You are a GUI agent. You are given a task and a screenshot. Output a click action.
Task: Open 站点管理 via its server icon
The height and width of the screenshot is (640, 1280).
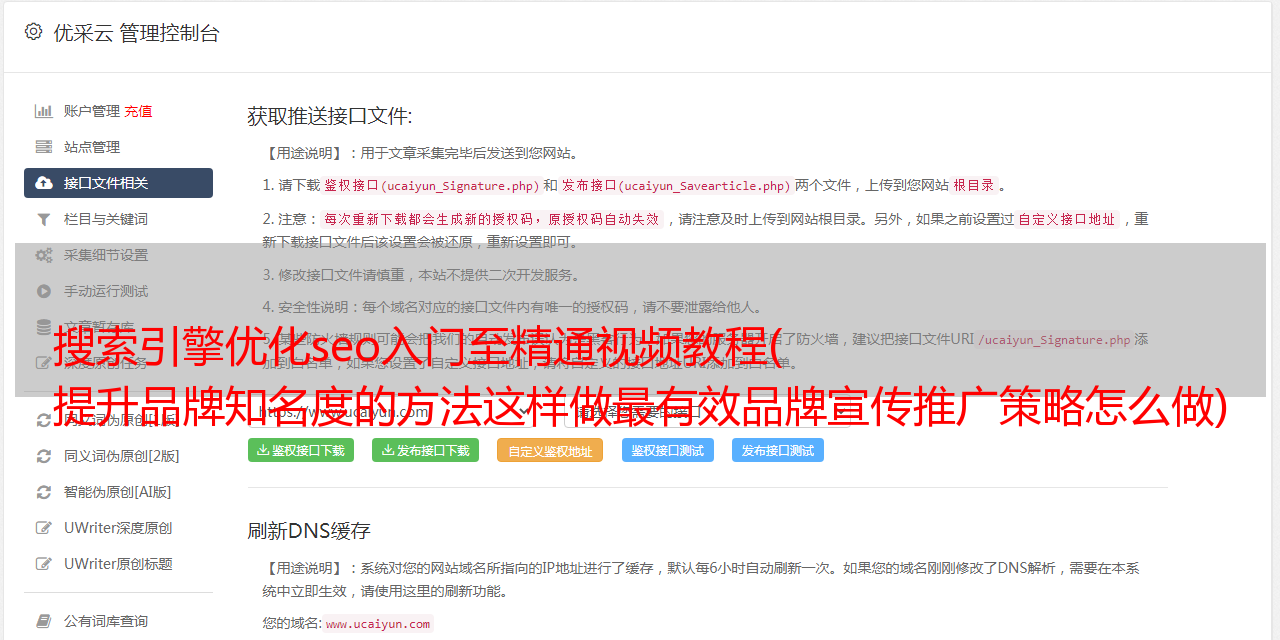(44, 147)
